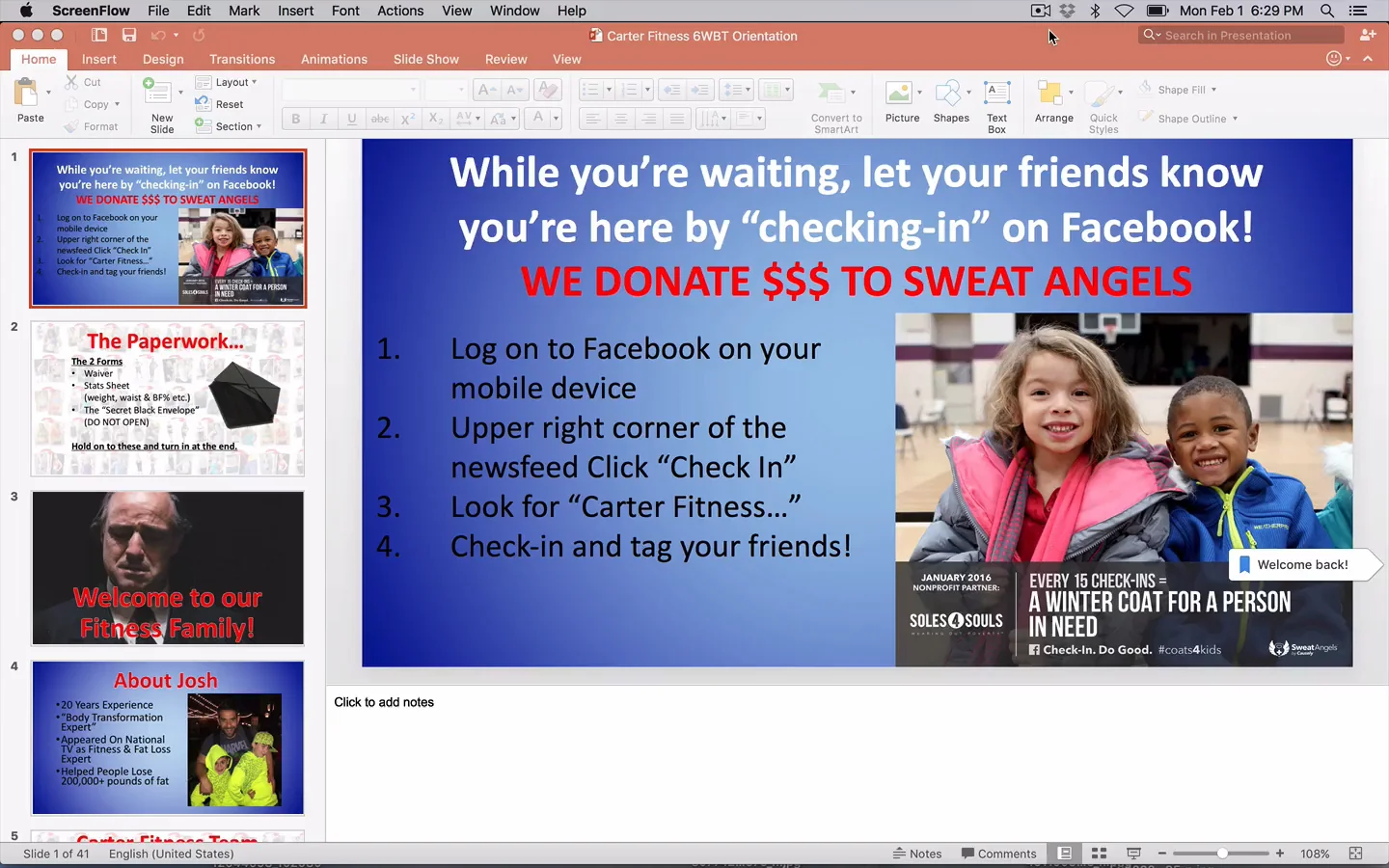Toggle the Notes pane
This screenshot has height=868, width=1389.
point(917,854)
